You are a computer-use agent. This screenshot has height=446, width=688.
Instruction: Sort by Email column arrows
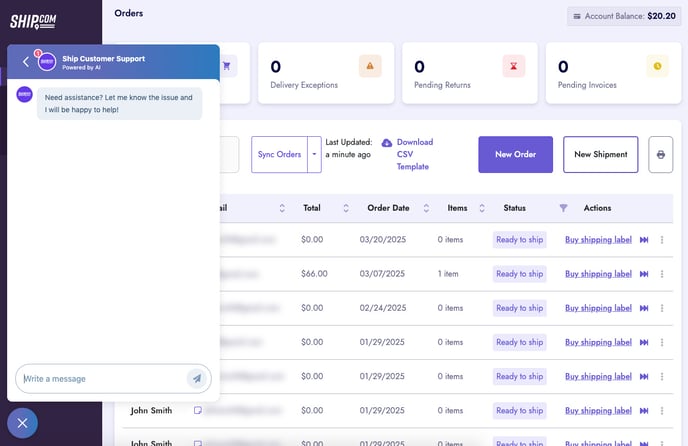pyautogui.click(x=282, y=208)
